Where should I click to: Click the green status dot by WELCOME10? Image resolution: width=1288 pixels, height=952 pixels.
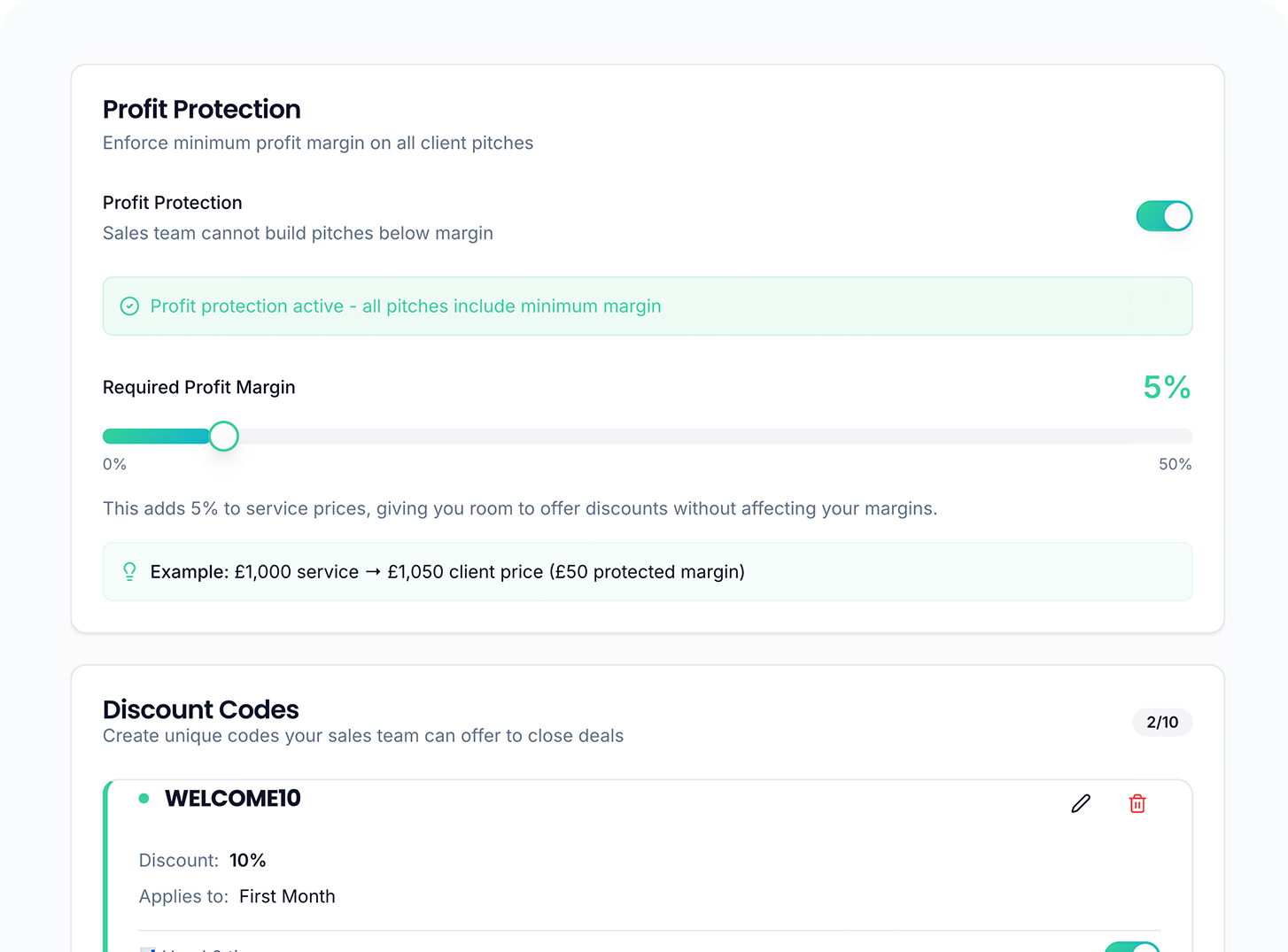click(144, 799)
